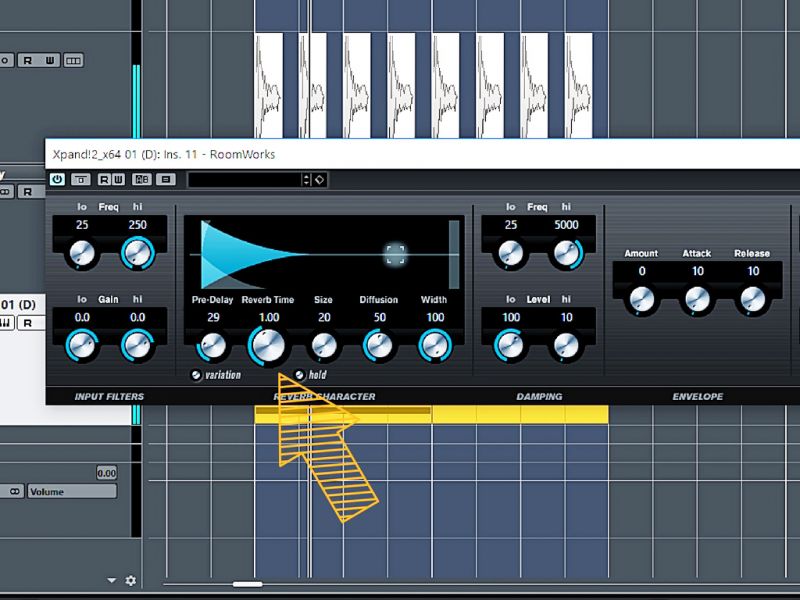The image size is (800, 600).
Task: Click the Envelope Release knob
Action: (753, 299)
